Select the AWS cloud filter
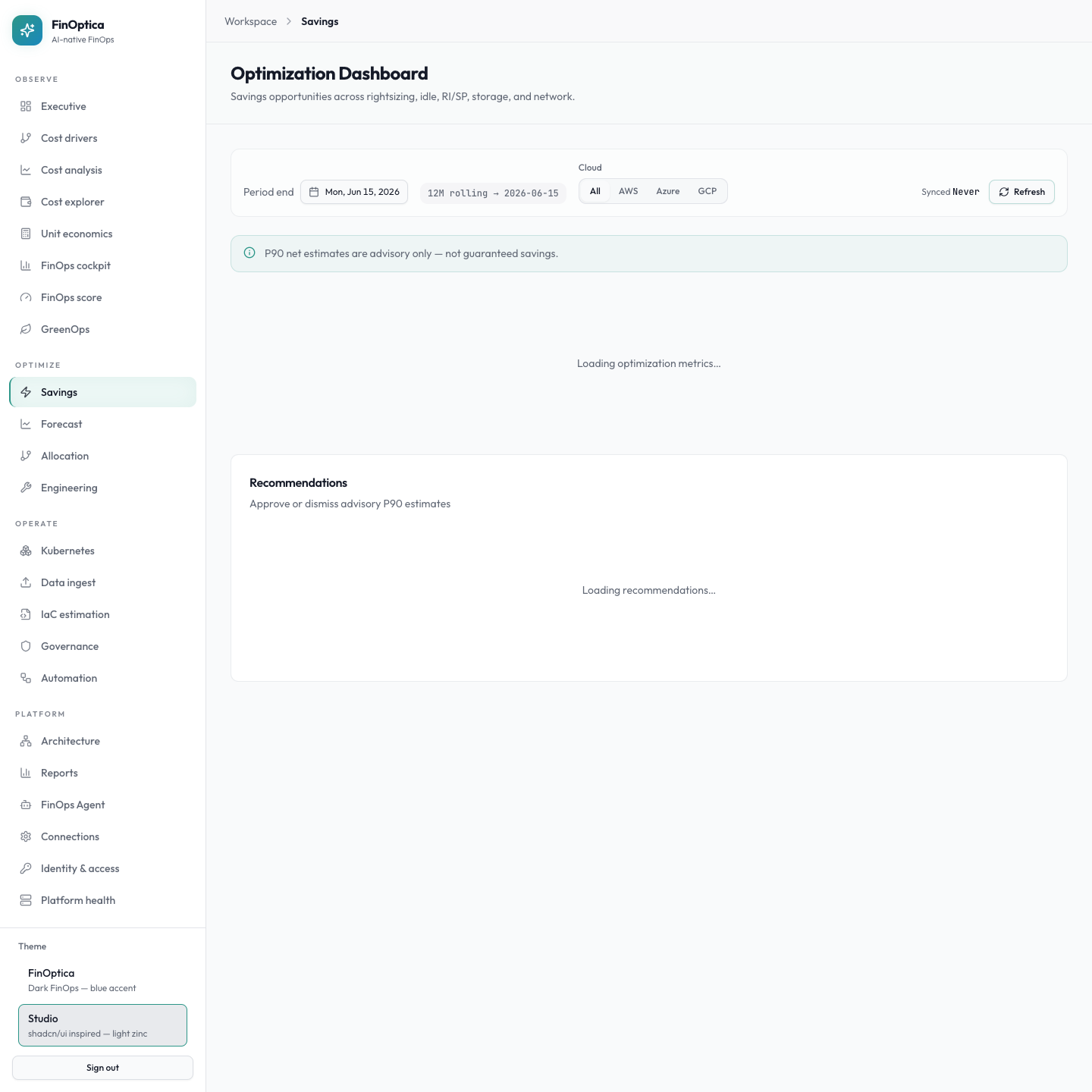Viewport: 1092px width, 1092px height. tap(628, 191)
